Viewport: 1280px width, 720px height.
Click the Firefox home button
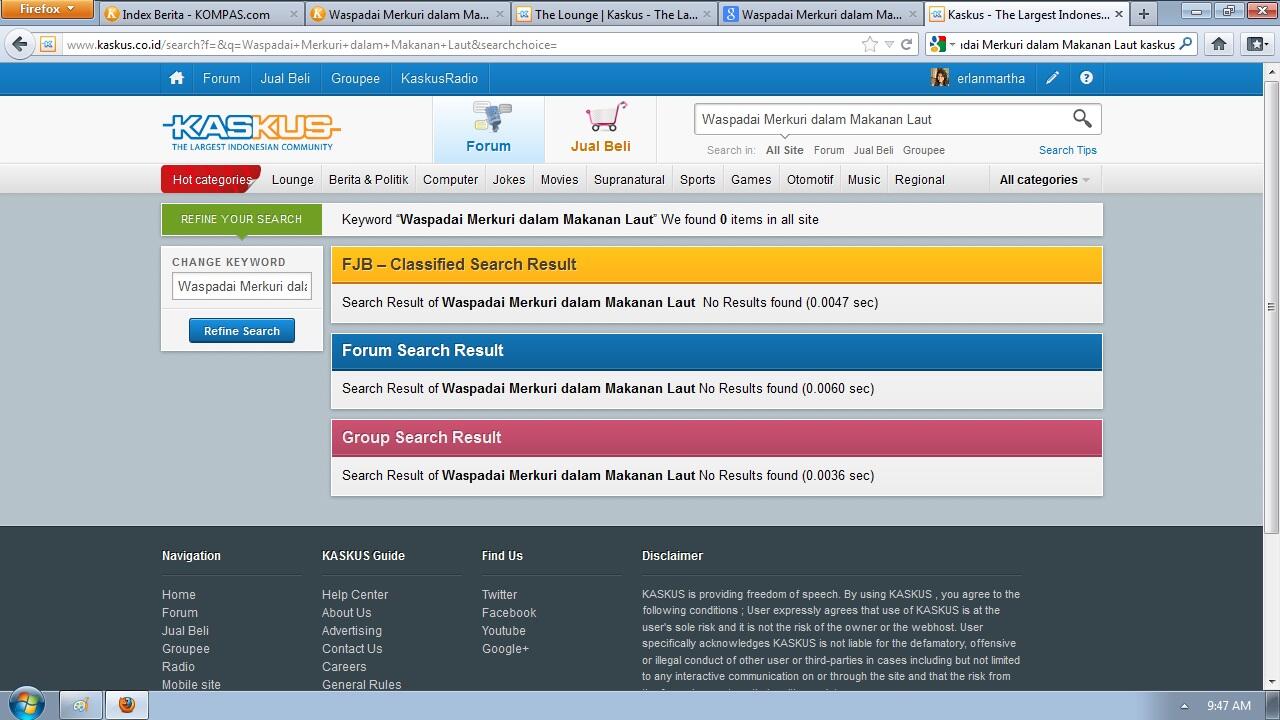(1219, 44)
